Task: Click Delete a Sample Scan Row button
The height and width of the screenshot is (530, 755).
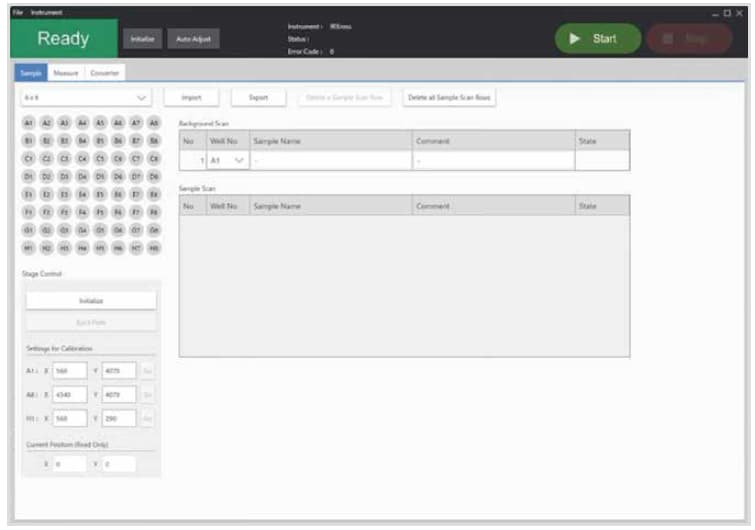Action: pyautogui.click(x=344, y=97)
